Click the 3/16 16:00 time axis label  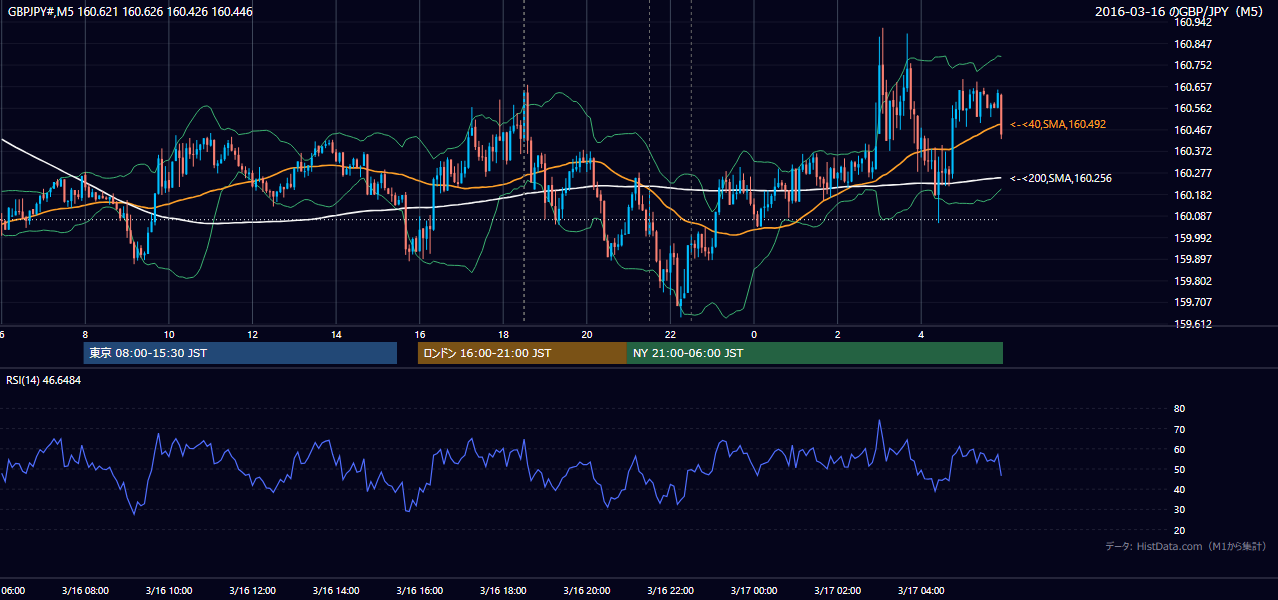(x=420, y=591)
